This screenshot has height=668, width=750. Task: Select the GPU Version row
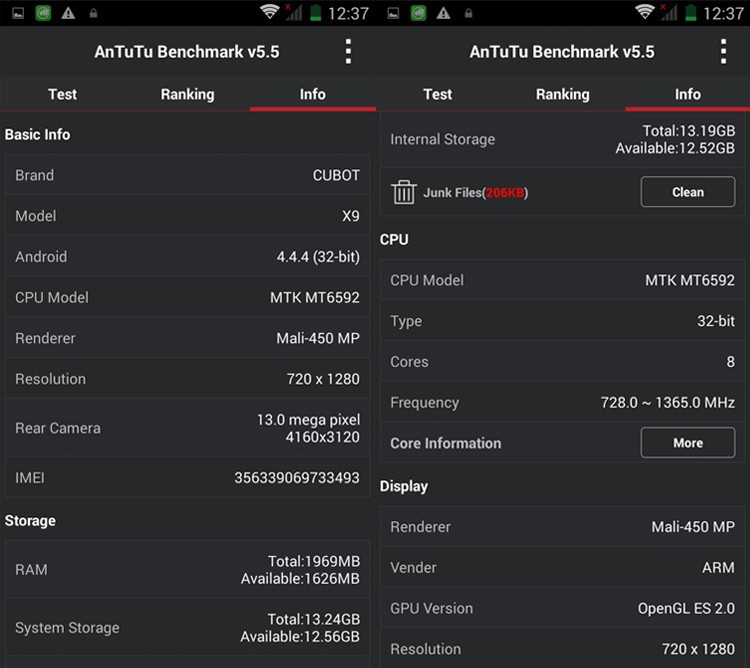pyautogui.click(x=562, y=608)
